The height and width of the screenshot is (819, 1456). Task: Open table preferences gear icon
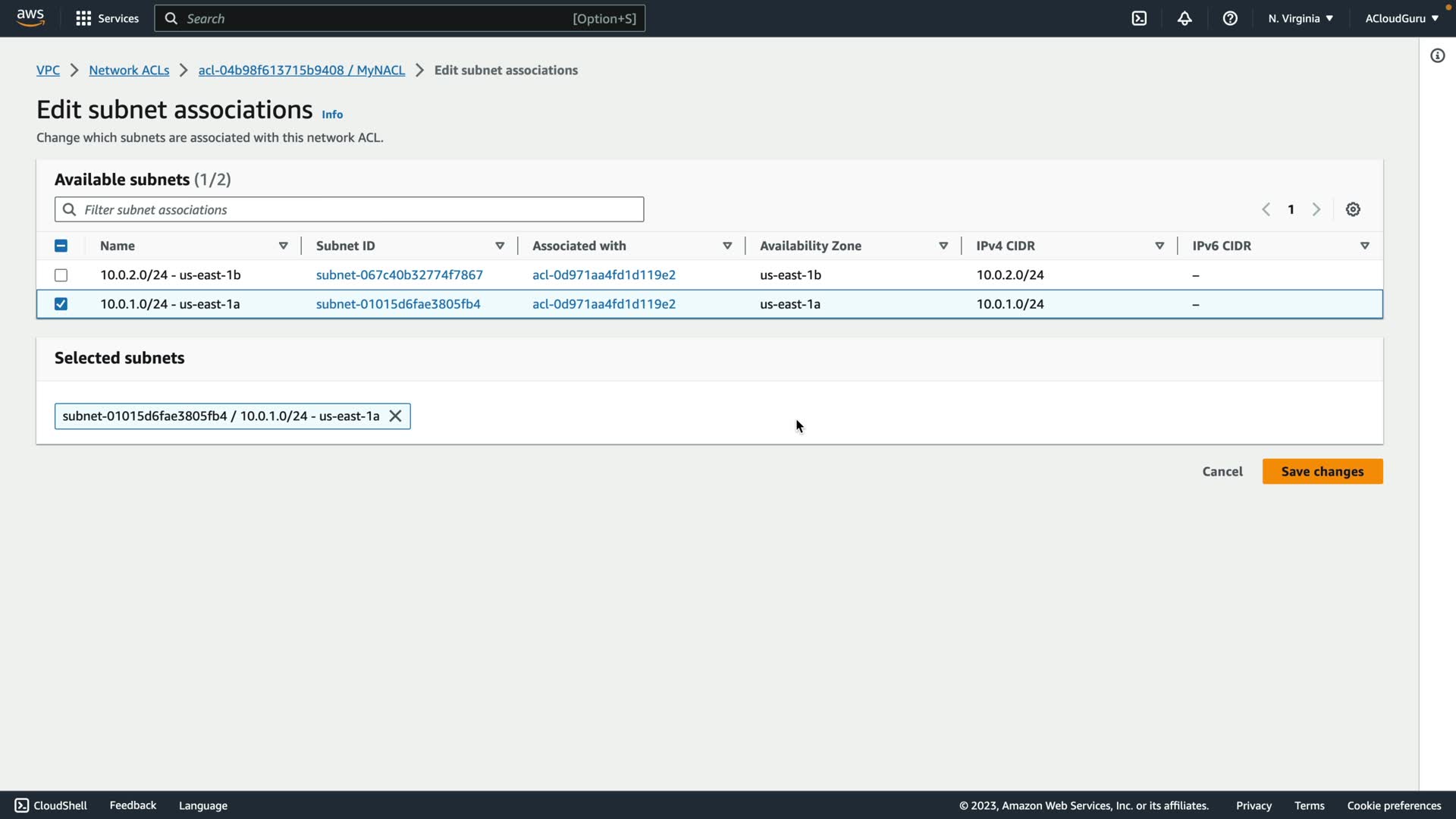coord(1353,209)
